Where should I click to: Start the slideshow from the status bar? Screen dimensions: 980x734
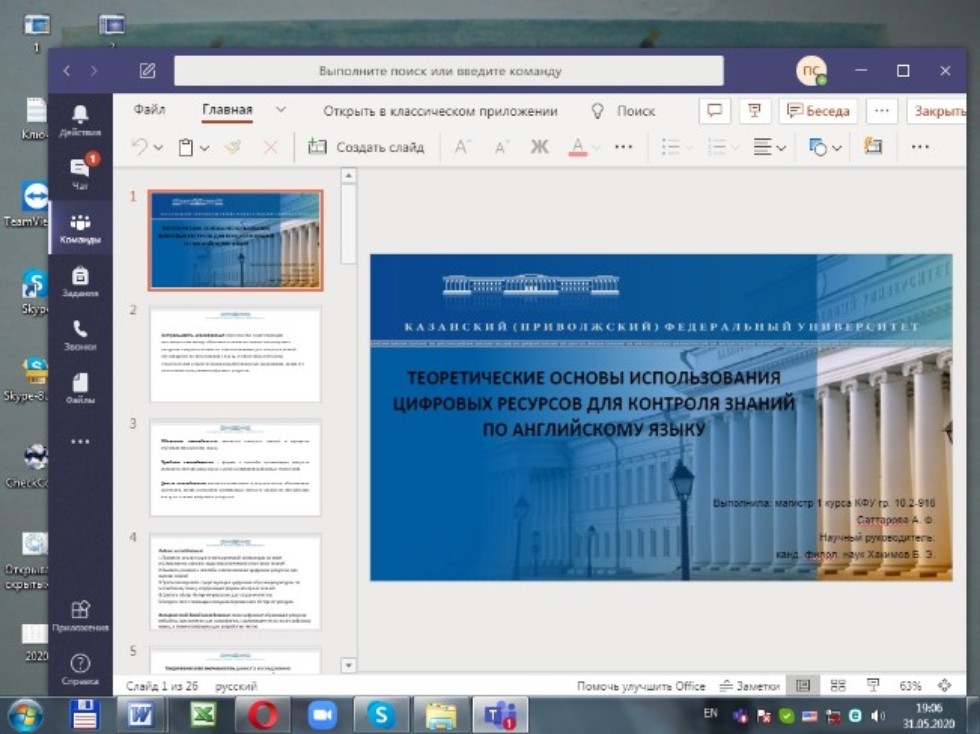873,685
